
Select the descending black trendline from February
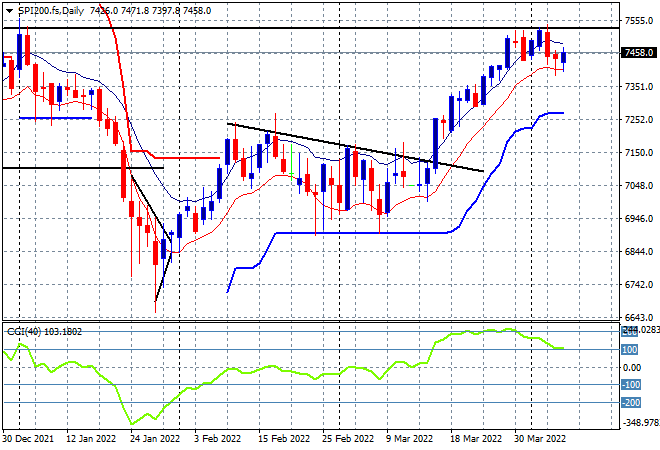pos(356,148)
